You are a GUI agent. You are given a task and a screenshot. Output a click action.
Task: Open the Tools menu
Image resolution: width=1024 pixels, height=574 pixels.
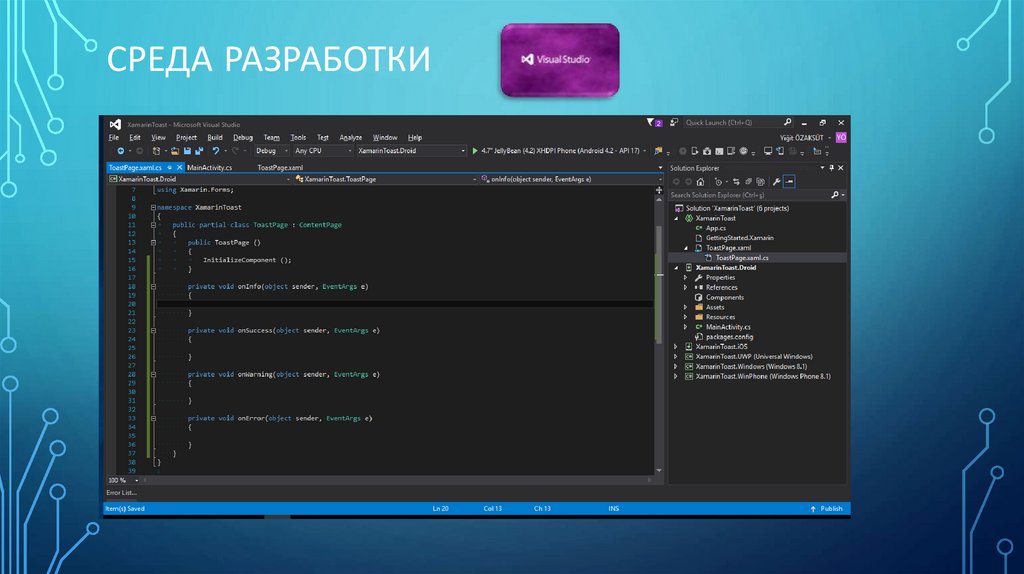coord(298,138)
